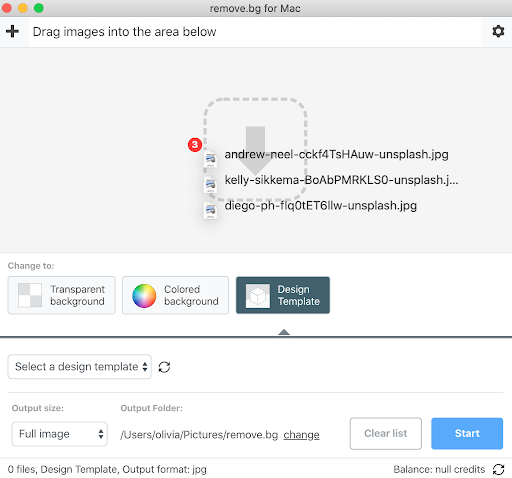Open the Select a design template dropdown

[x=80, y=367]
